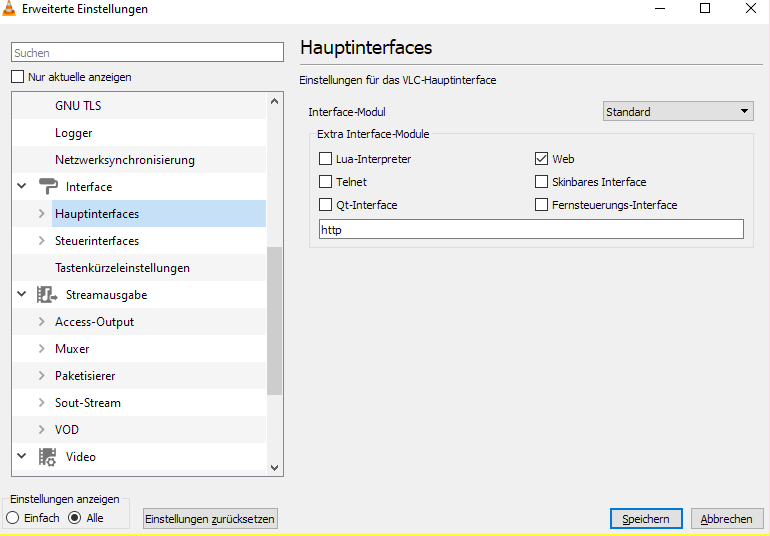Click the tree scrollbar down arrow
This screenshot has width=770, height=536.
(x=275, y=466)
